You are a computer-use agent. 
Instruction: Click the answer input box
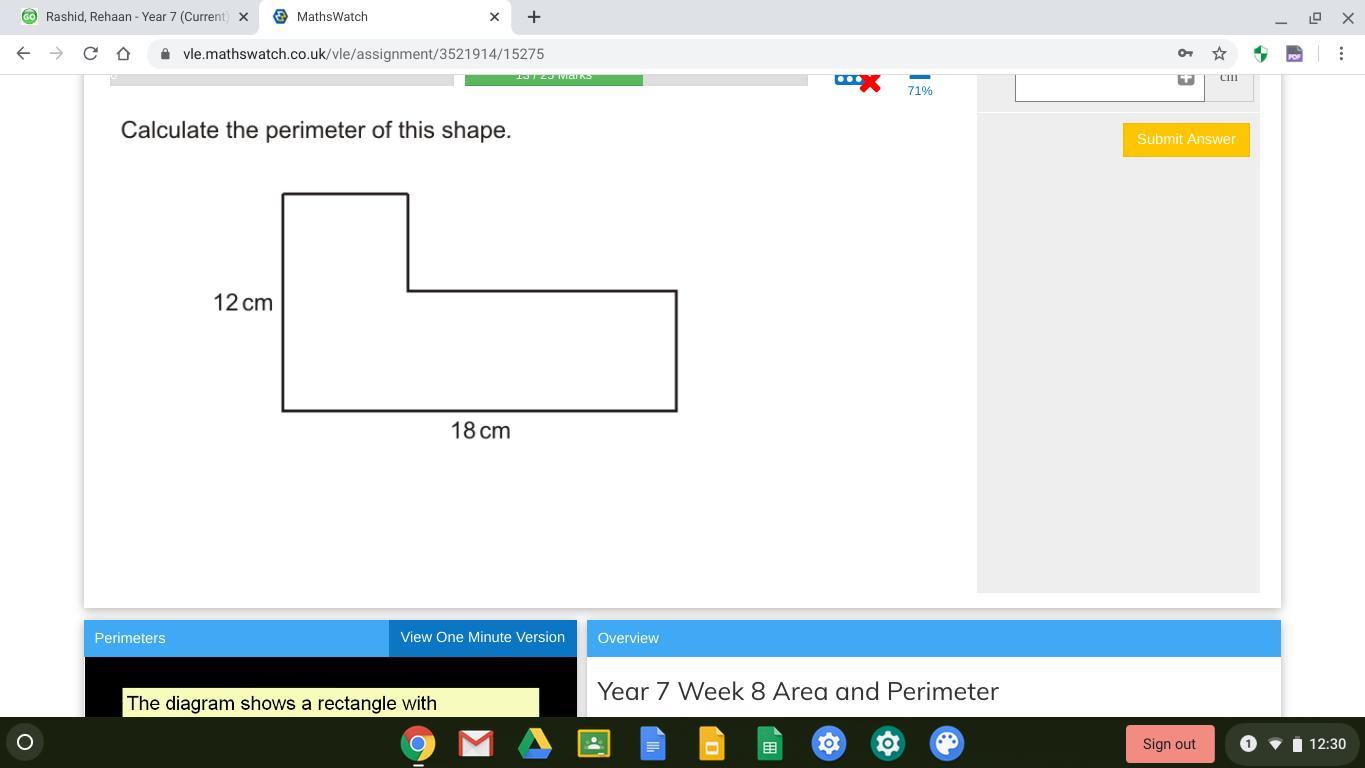point(1109,86)
